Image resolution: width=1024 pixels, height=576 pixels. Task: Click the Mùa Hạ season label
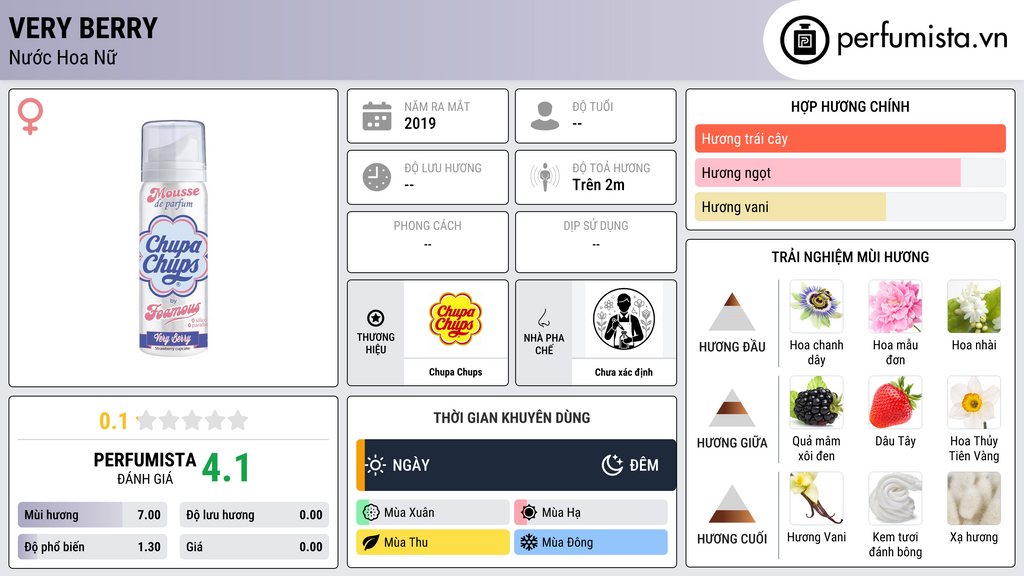coord(561,513)
